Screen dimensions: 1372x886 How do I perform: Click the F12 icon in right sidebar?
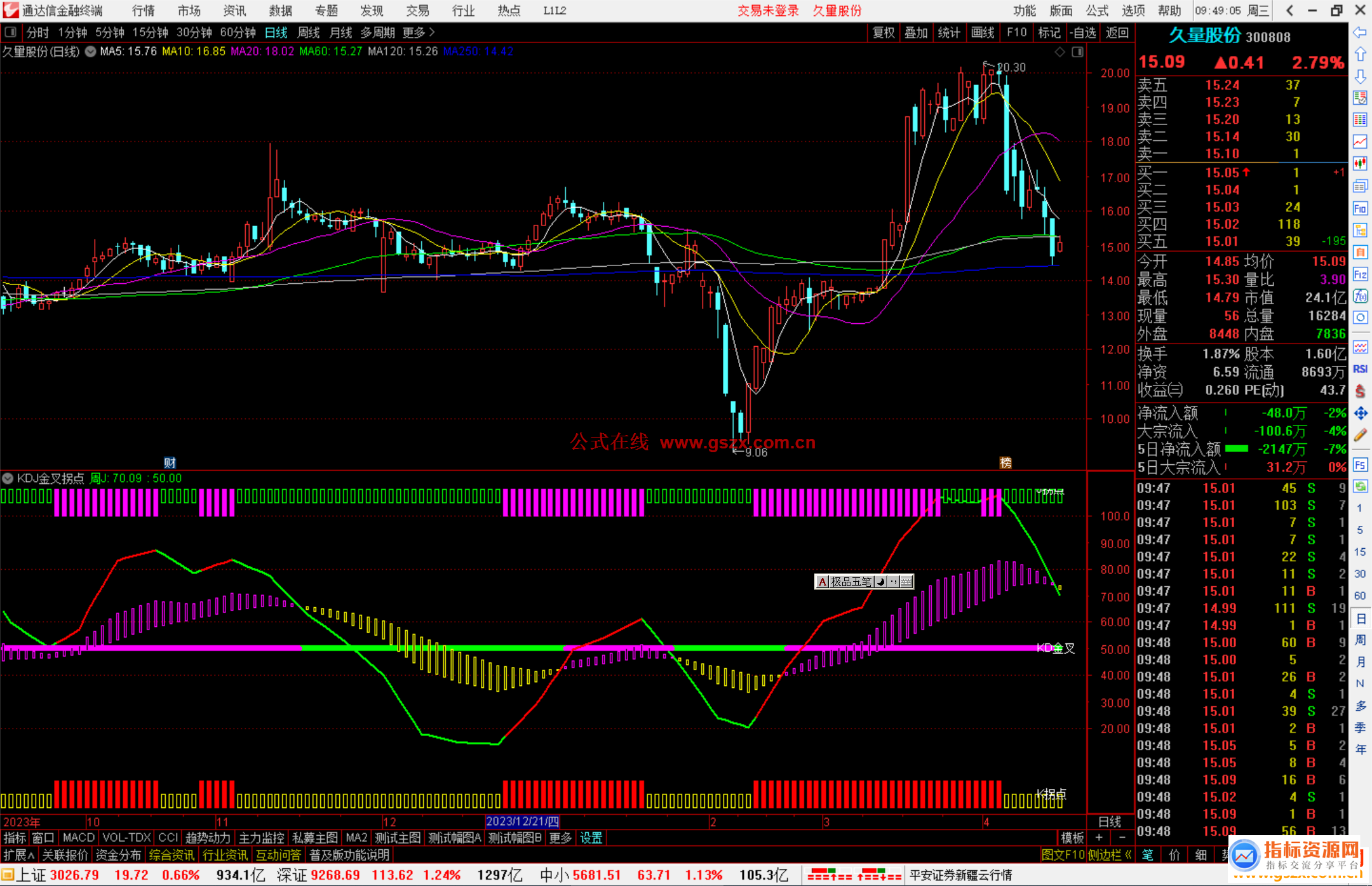[1360, 274]
